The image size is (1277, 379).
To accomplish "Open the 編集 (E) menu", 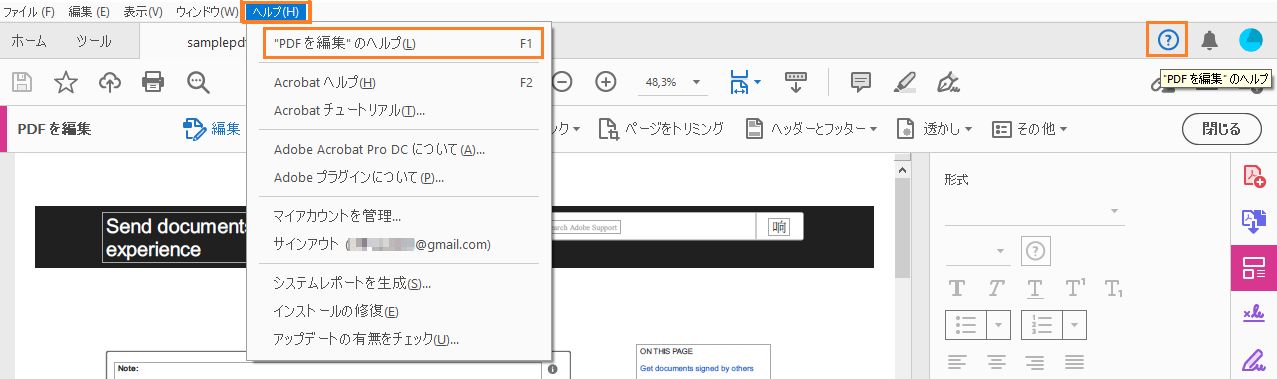I will click(89, 11).
